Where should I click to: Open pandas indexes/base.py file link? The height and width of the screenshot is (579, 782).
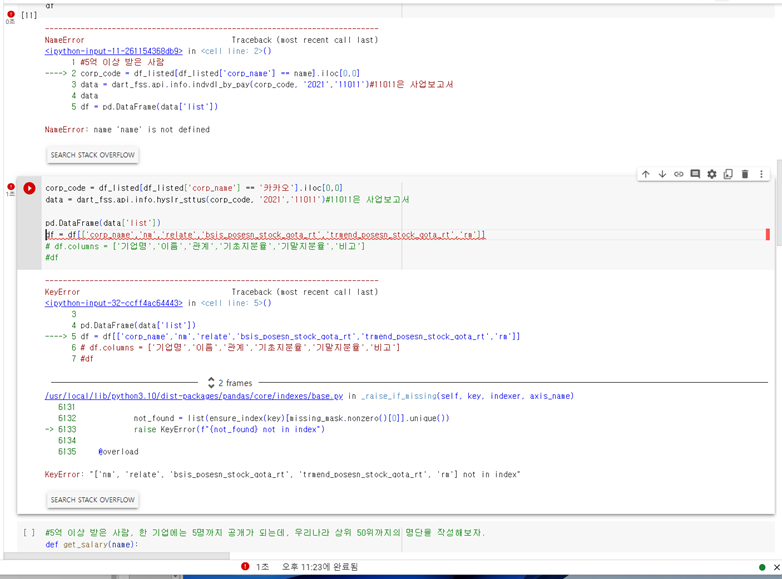pyautogui.click(x=194, y=396)
